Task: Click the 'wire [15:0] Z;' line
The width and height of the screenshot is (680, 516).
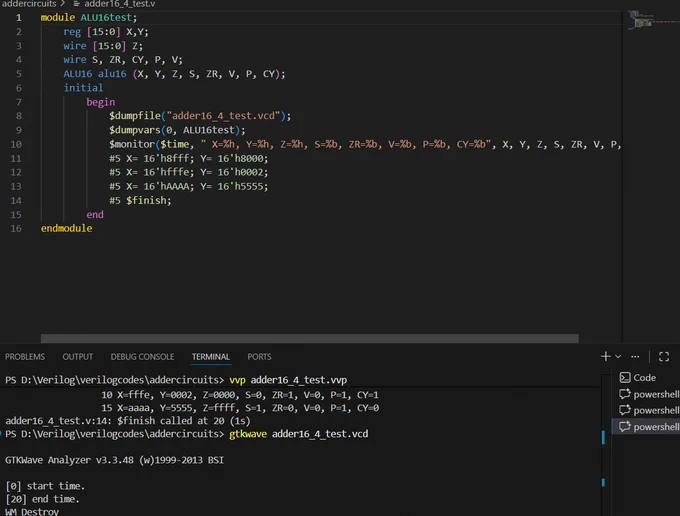Action: point(103,46)
